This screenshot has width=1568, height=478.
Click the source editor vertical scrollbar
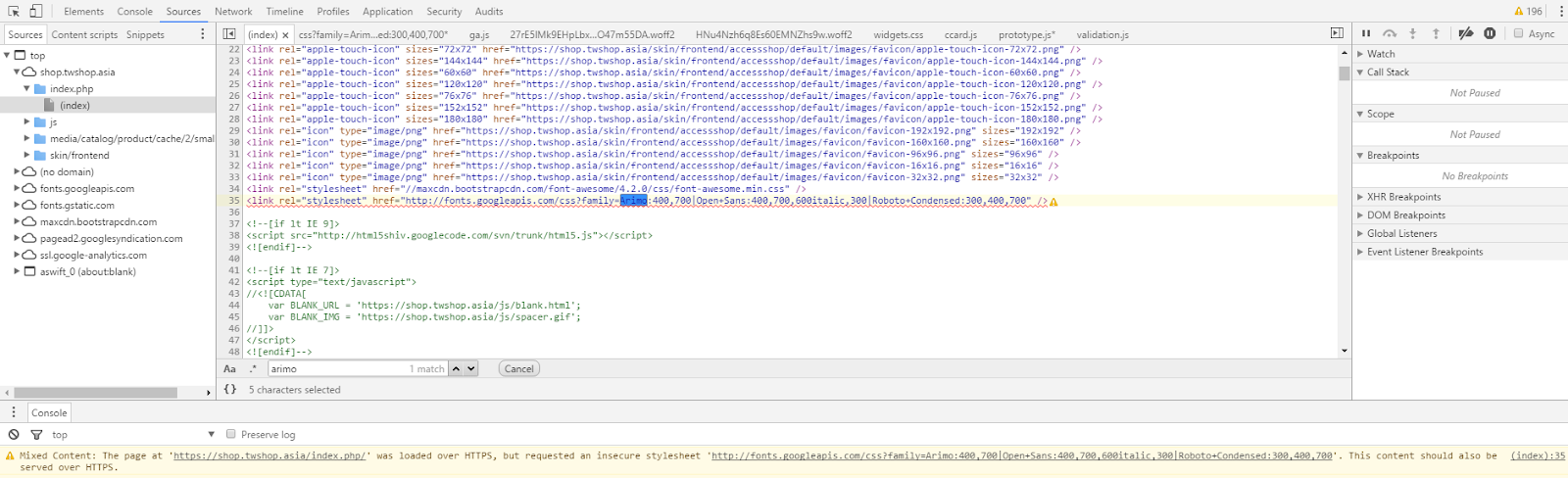tap(1344, 73)
